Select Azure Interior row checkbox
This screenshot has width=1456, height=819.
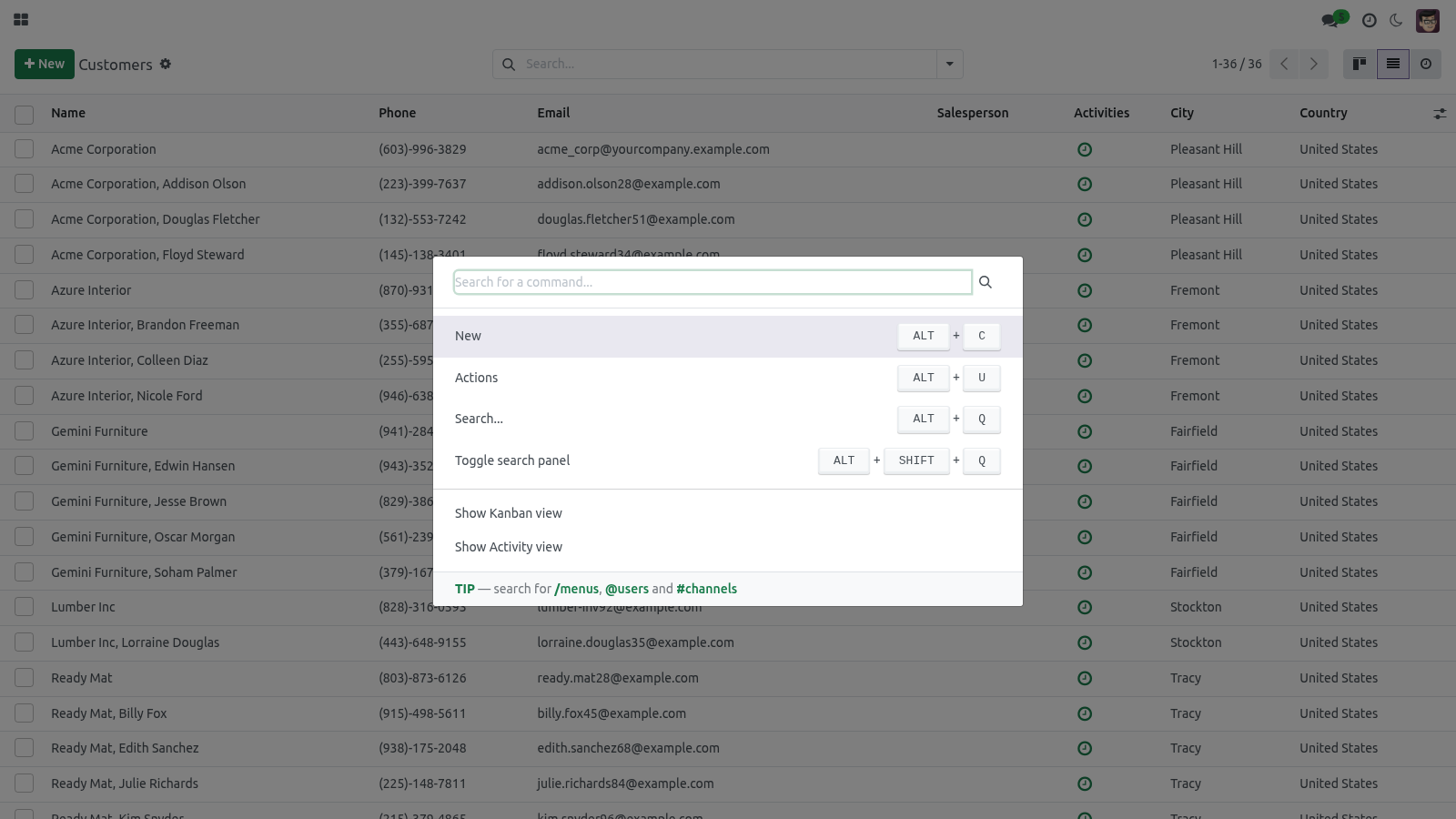[x=25, y=290]
